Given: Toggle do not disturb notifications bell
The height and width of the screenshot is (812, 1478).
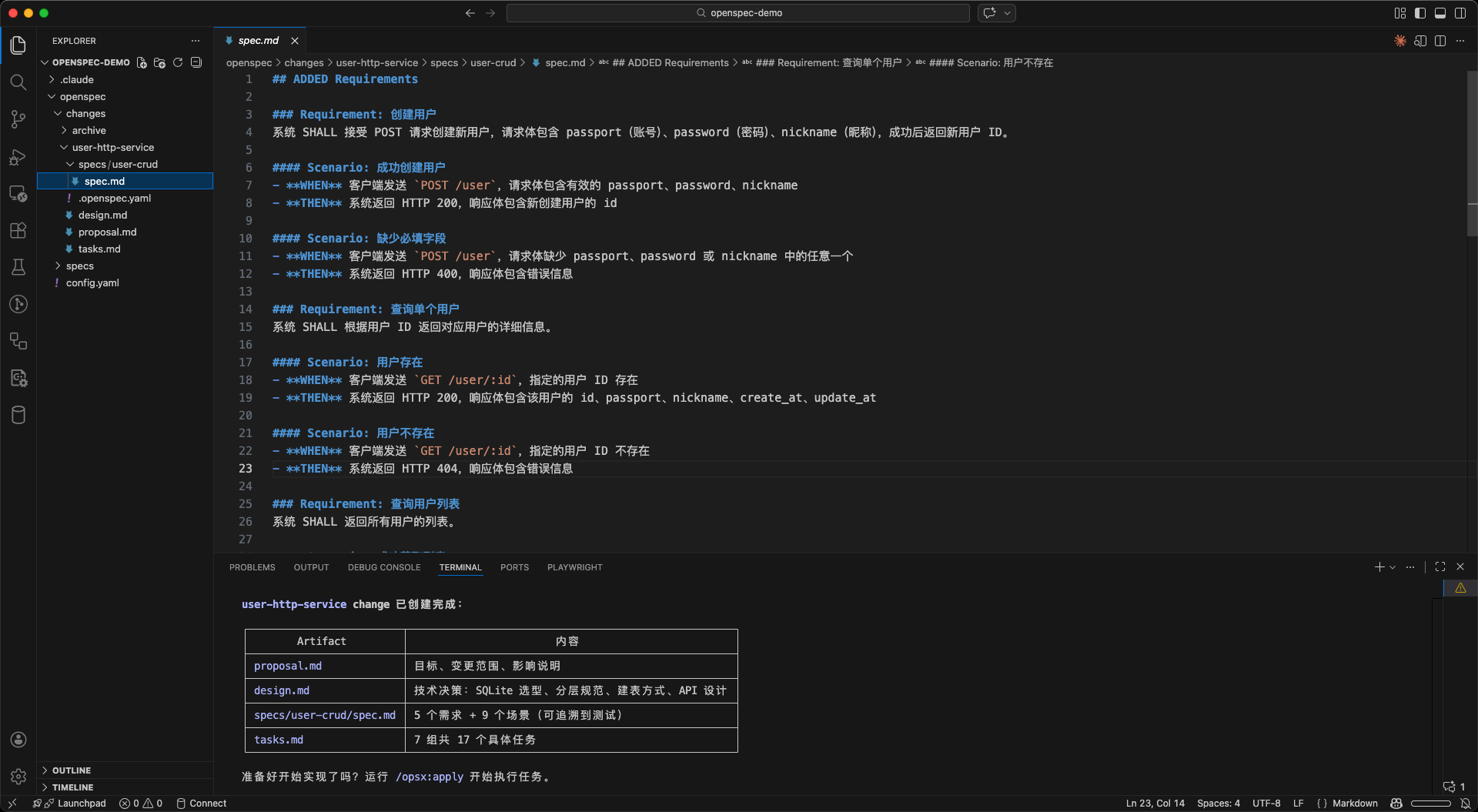Looking at the screenshot, I should point(1467,804).
